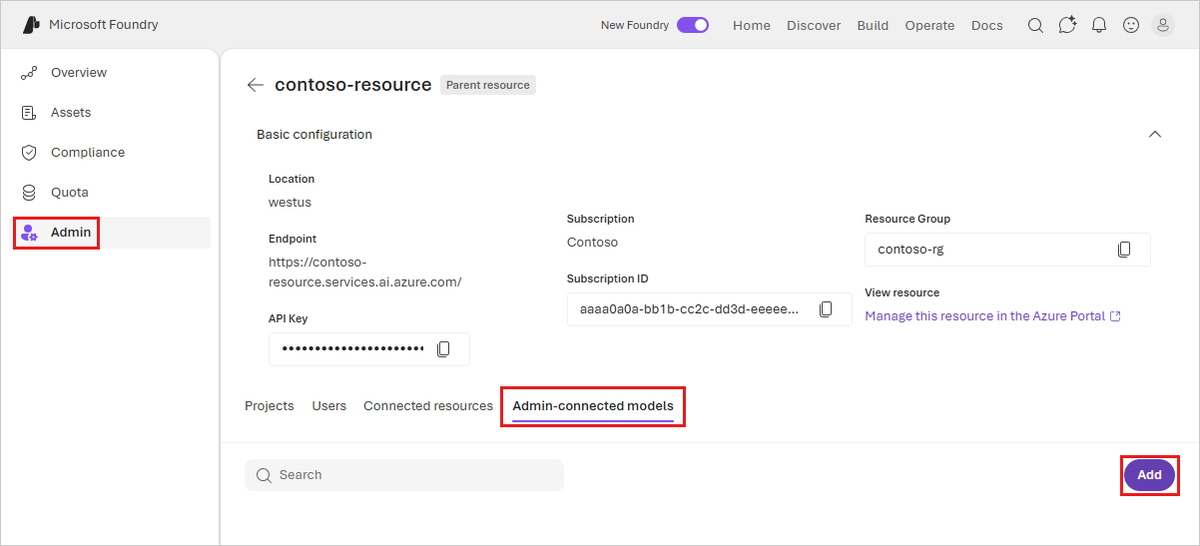Open the user profile avatar icon
Viewport: 1200px width, 546px height.
coord(1163,25)
